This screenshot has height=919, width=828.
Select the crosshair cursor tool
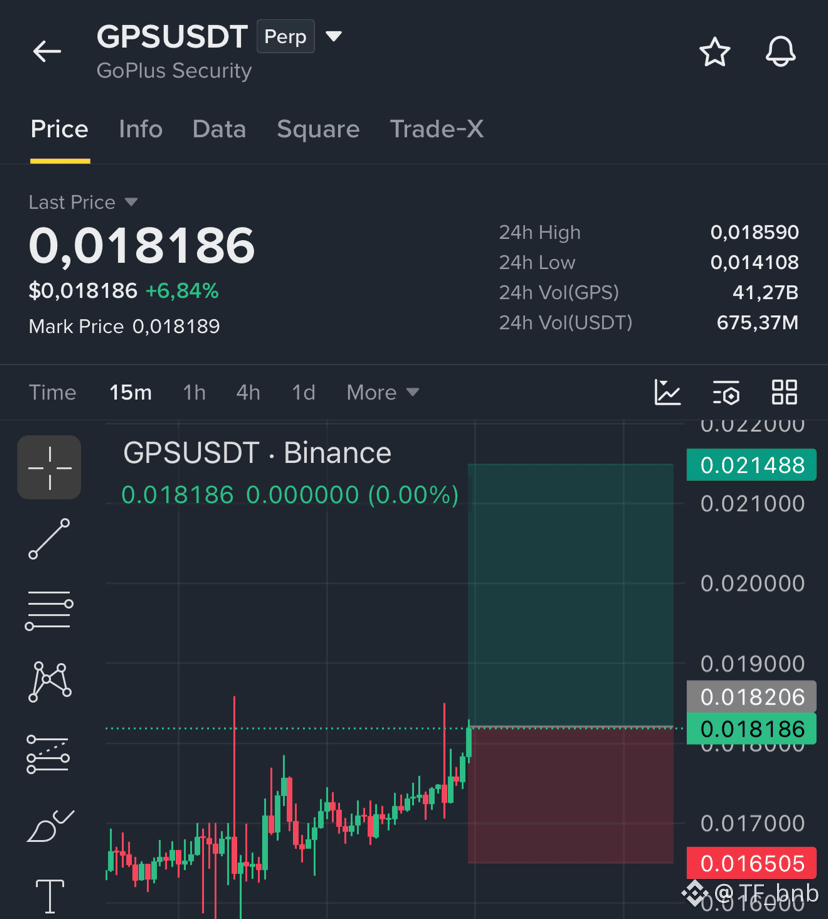[x=49, y=467]
